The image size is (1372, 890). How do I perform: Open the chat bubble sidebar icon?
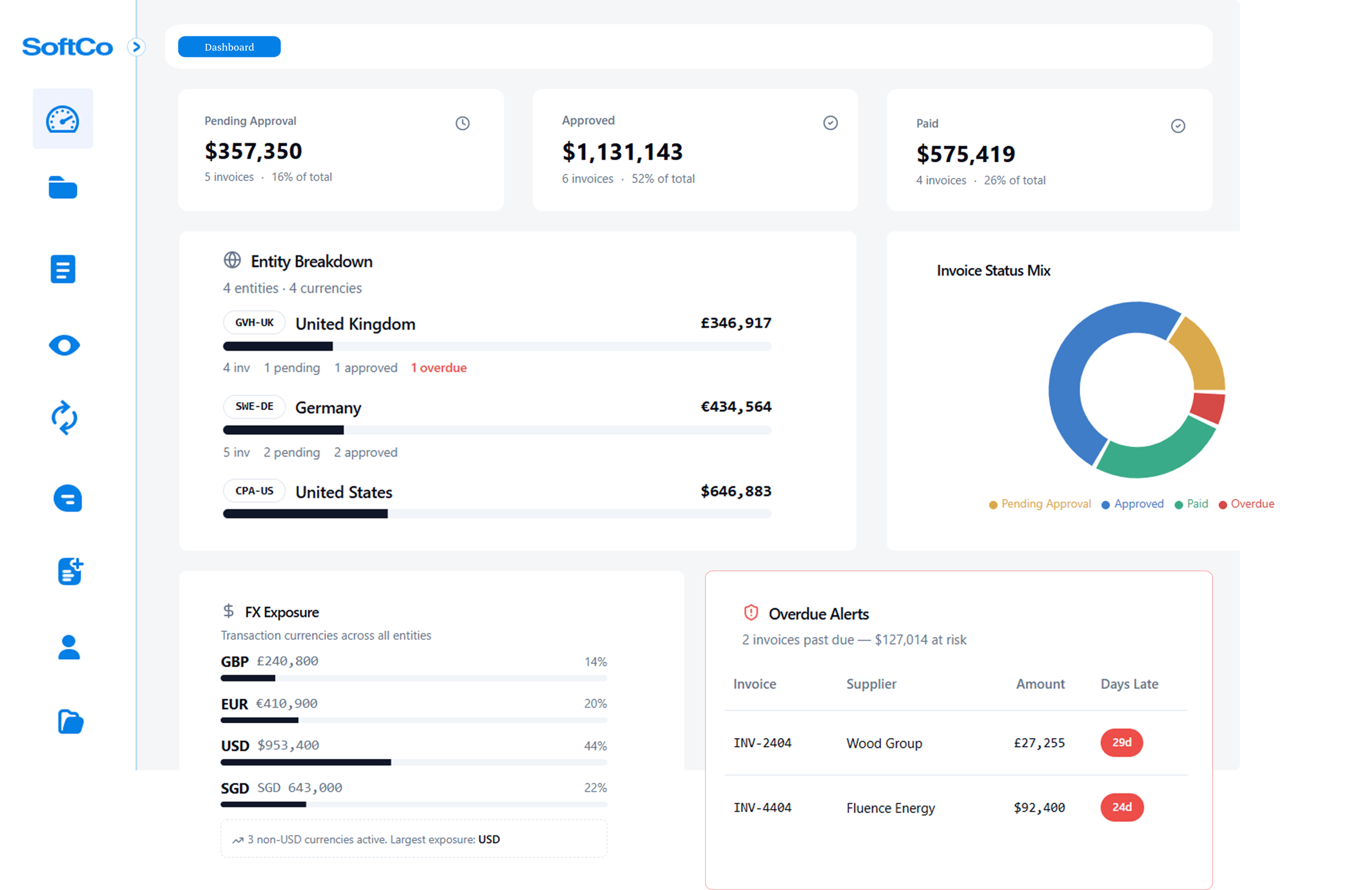point(68,498)
